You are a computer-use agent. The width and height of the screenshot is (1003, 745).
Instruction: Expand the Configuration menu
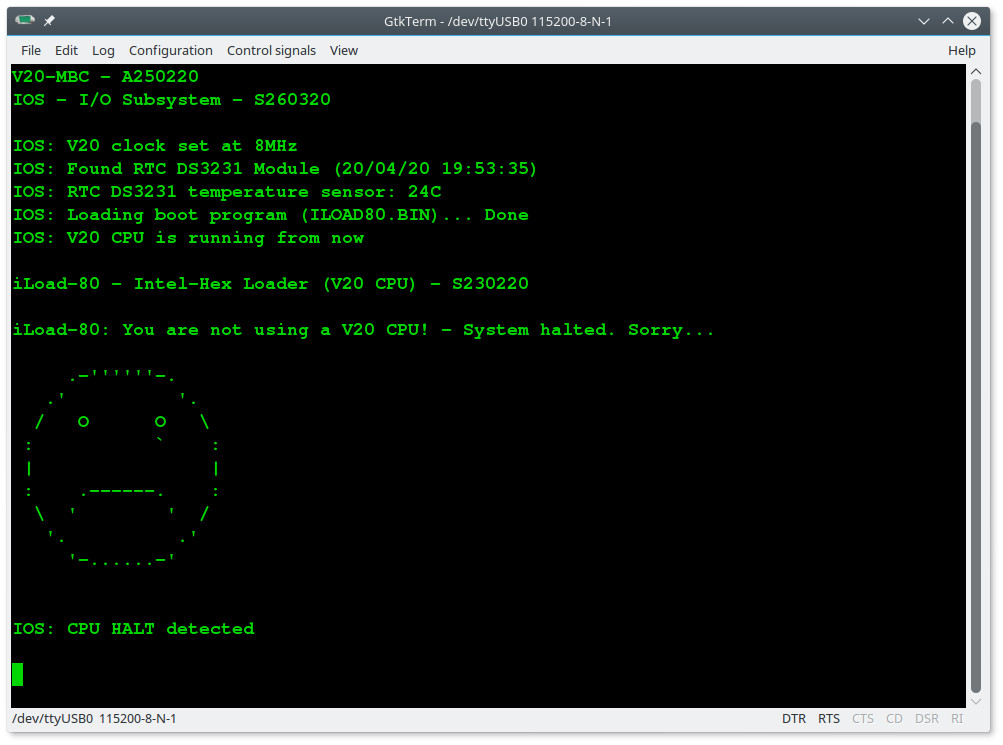[171, 51]
